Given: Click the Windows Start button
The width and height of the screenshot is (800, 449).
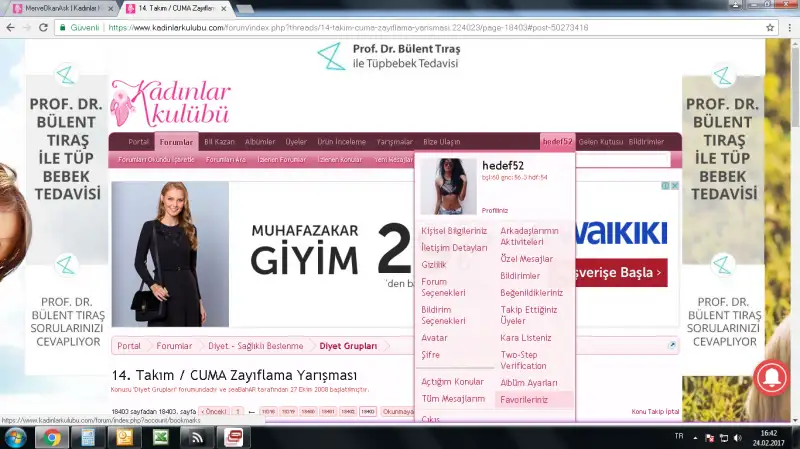Looking at the screenshot, I should coord(15,438).
